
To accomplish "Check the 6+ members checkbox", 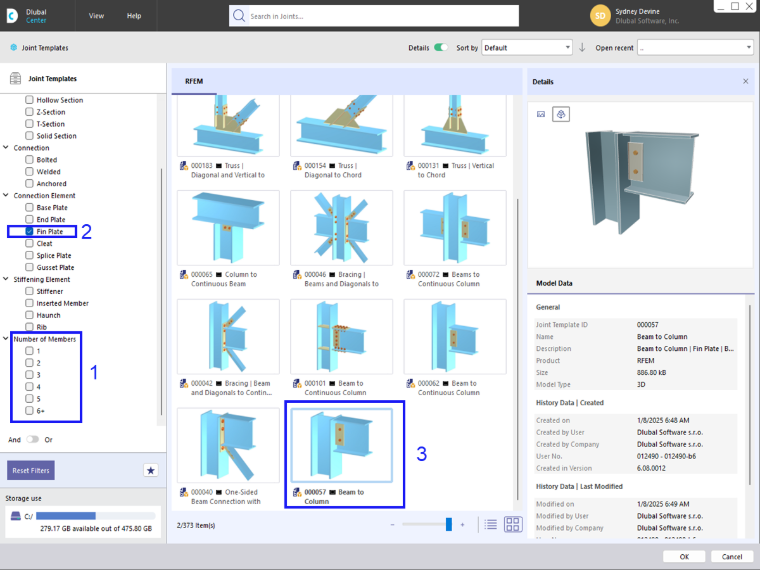I will coord(30,411).
